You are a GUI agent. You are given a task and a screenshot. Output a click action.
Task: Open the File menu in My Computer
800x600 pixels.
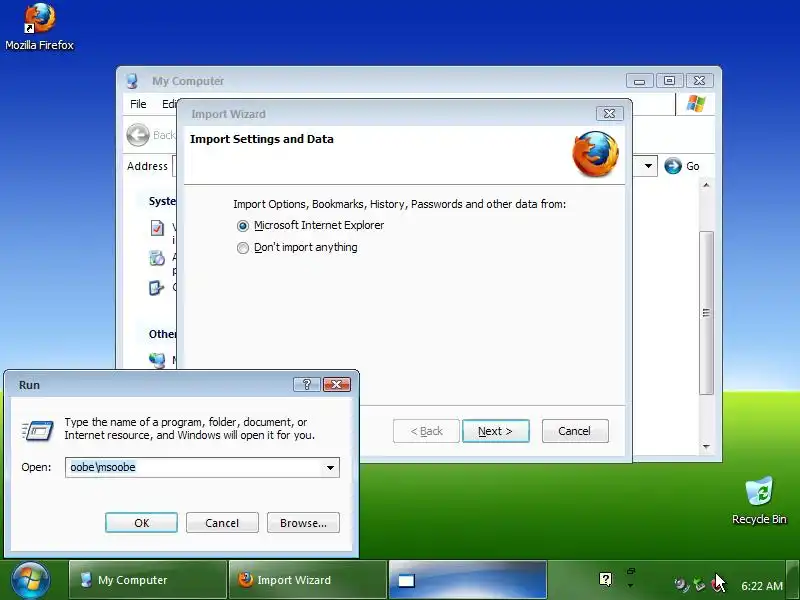pyautogui.click(x=138, y=104)
